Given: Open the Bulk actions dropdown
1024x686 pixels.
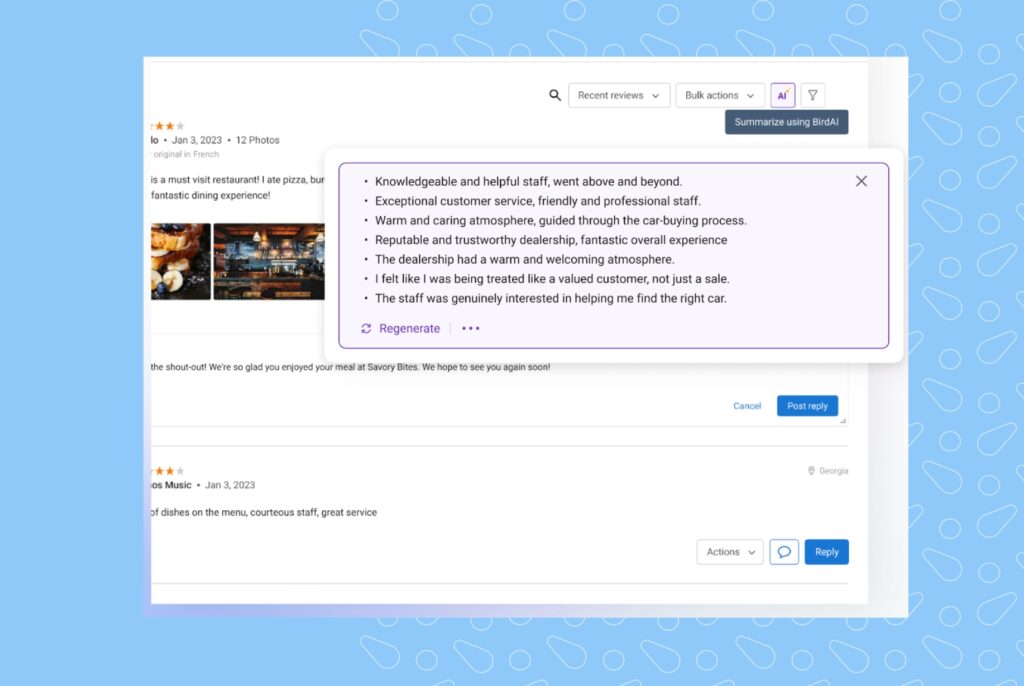Looking at the screenshot, I should [719, 95].
